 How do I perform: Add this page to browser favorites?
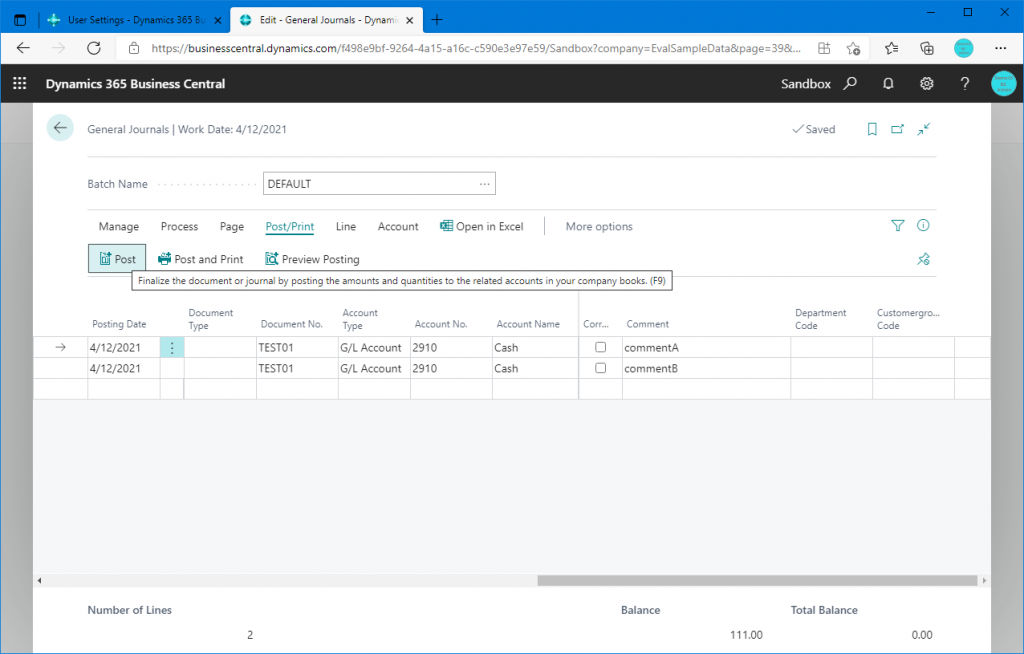pos(853,48)
